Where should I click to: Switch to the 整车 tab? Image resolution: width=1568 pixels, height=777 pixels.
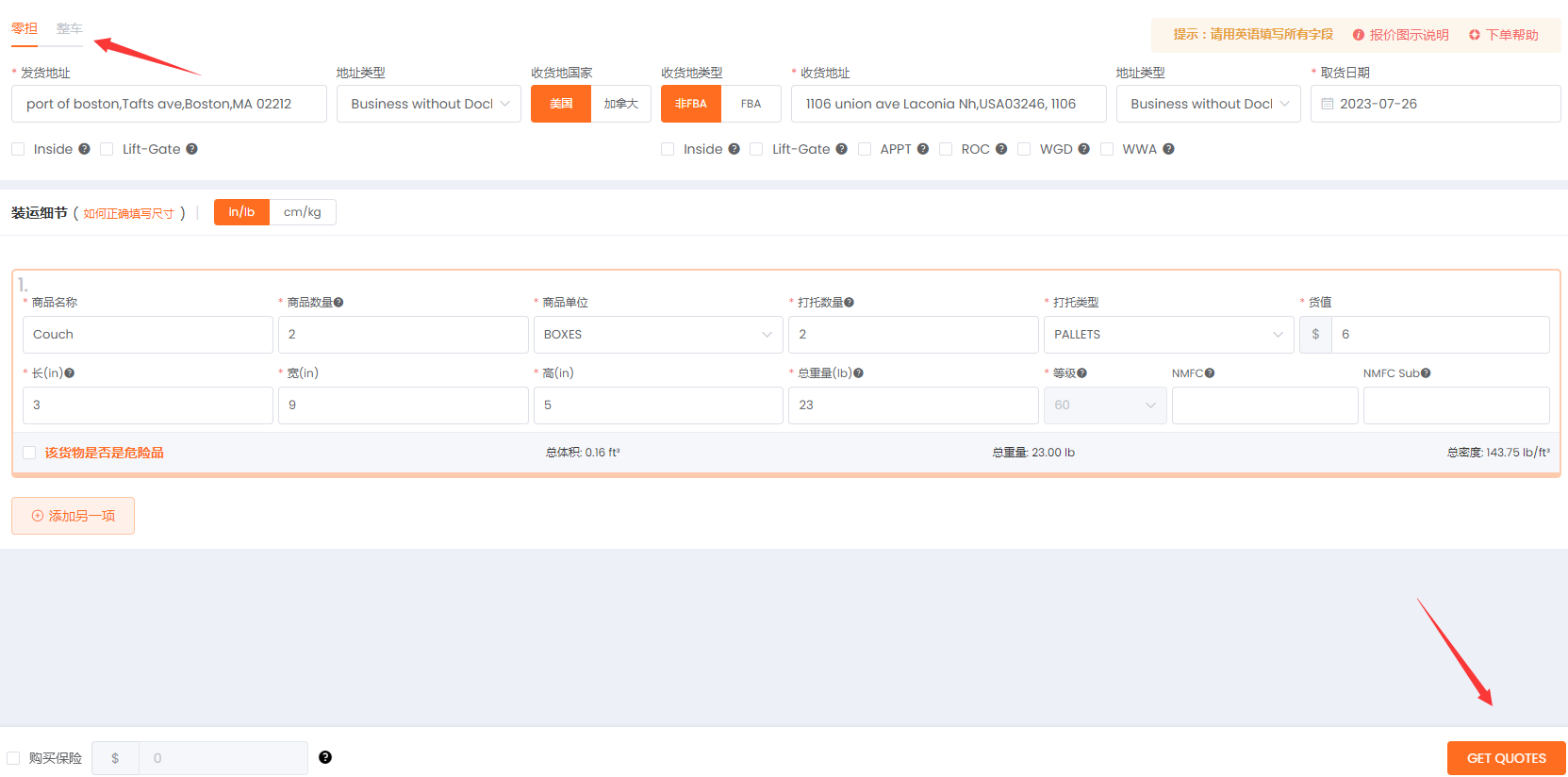click(x=69, y=28)
